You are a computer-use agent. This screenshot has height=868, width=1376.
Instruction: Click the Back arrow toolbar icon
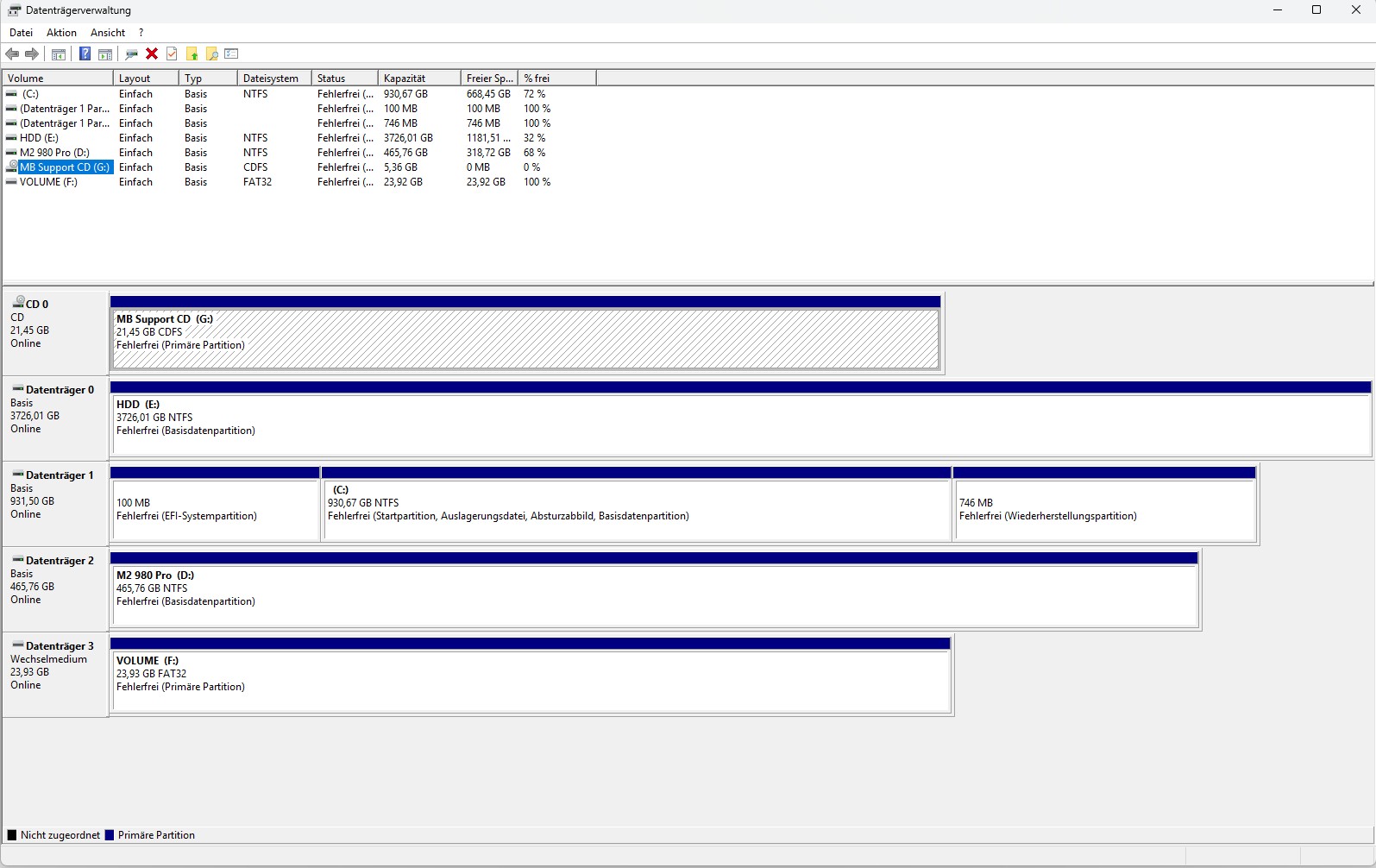(x=12, y=54)
